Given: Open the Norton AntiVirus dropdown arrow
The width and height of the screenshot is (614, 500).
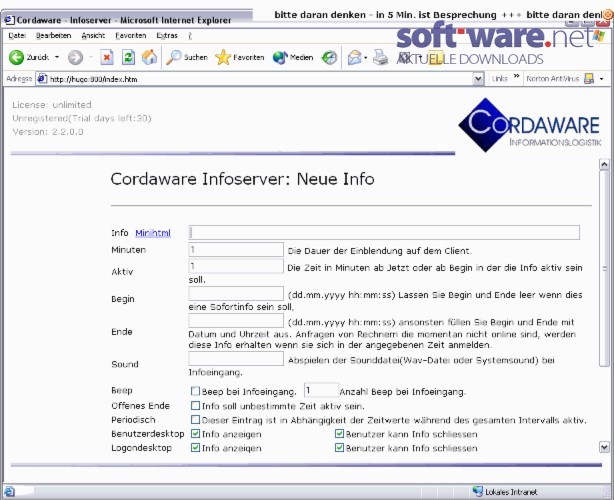Looking at the screenshot, I should [601, 79].
